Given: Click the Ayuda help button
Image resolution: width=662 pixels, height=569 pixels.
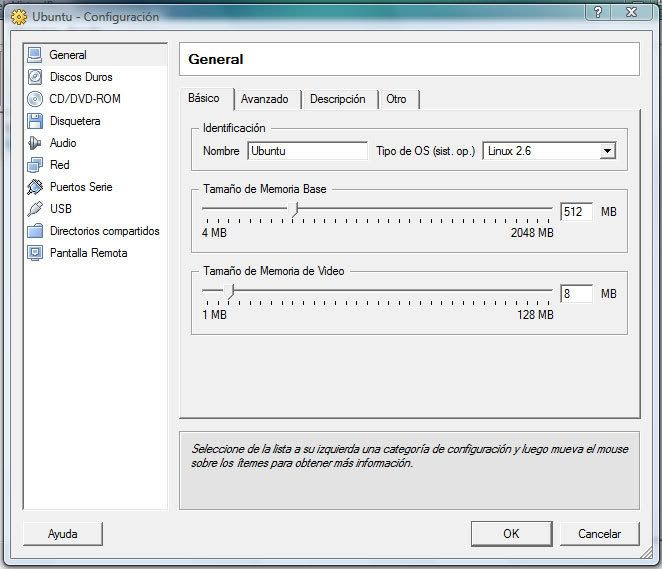Looking at the screenshot, I should pos(62,534).
